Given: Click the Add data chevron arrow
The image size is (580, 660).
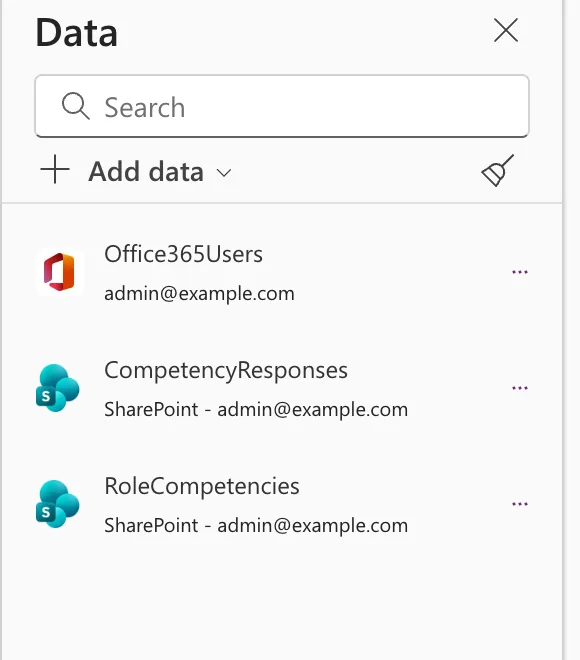Looking at the screenshot, I should point(223,173).
